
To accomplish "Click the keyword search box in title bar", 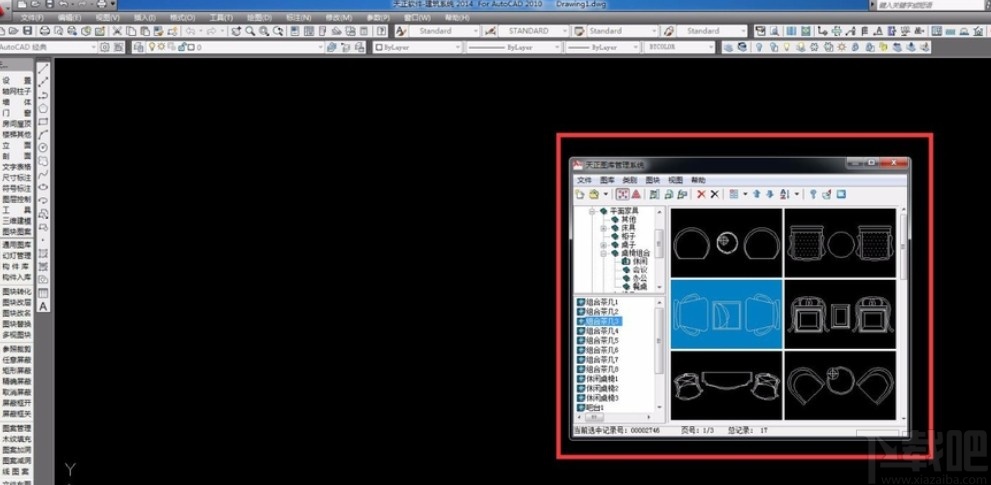I will [932, 4].
